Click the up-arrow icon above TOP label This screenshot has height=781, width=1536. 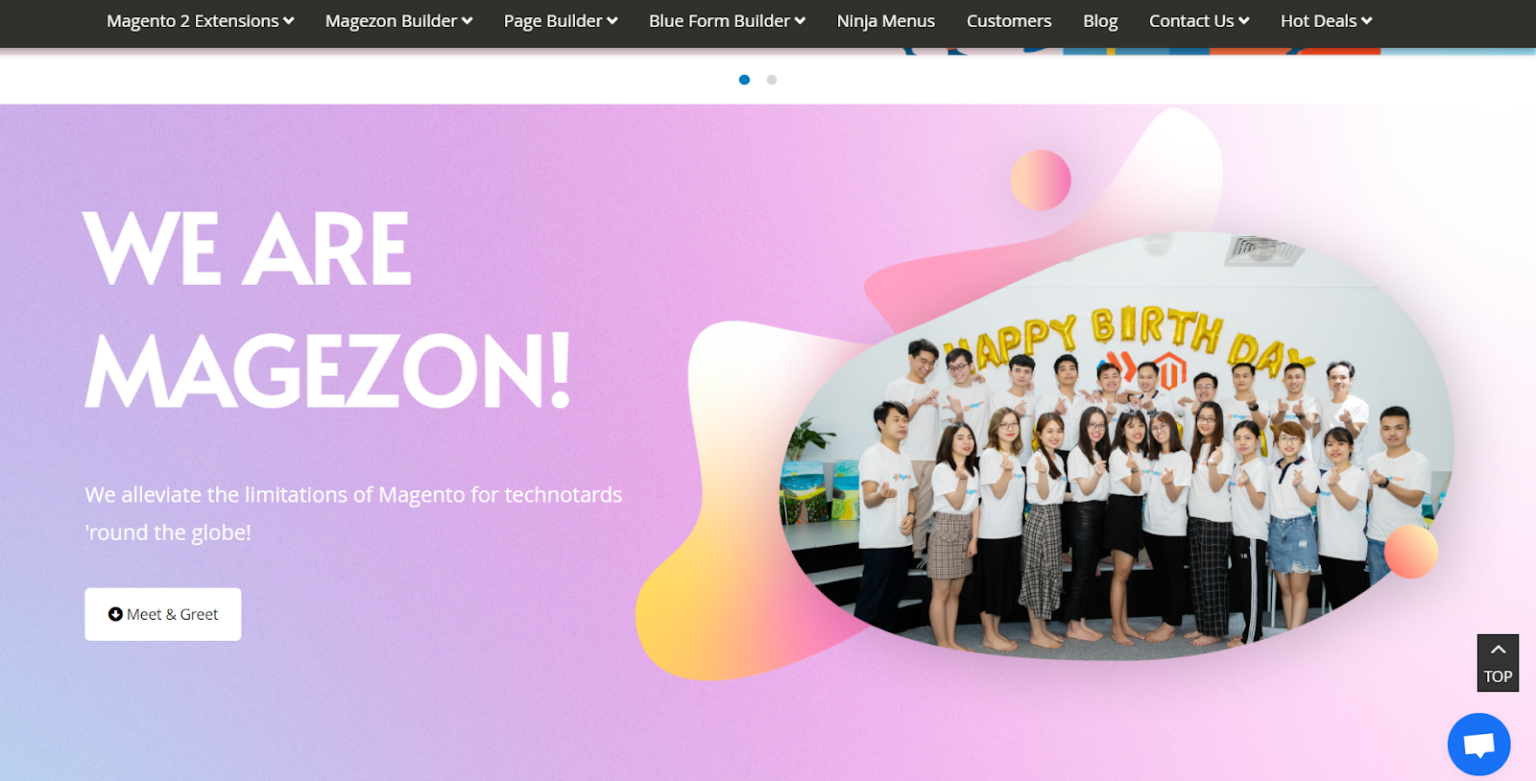point(1497,649)
